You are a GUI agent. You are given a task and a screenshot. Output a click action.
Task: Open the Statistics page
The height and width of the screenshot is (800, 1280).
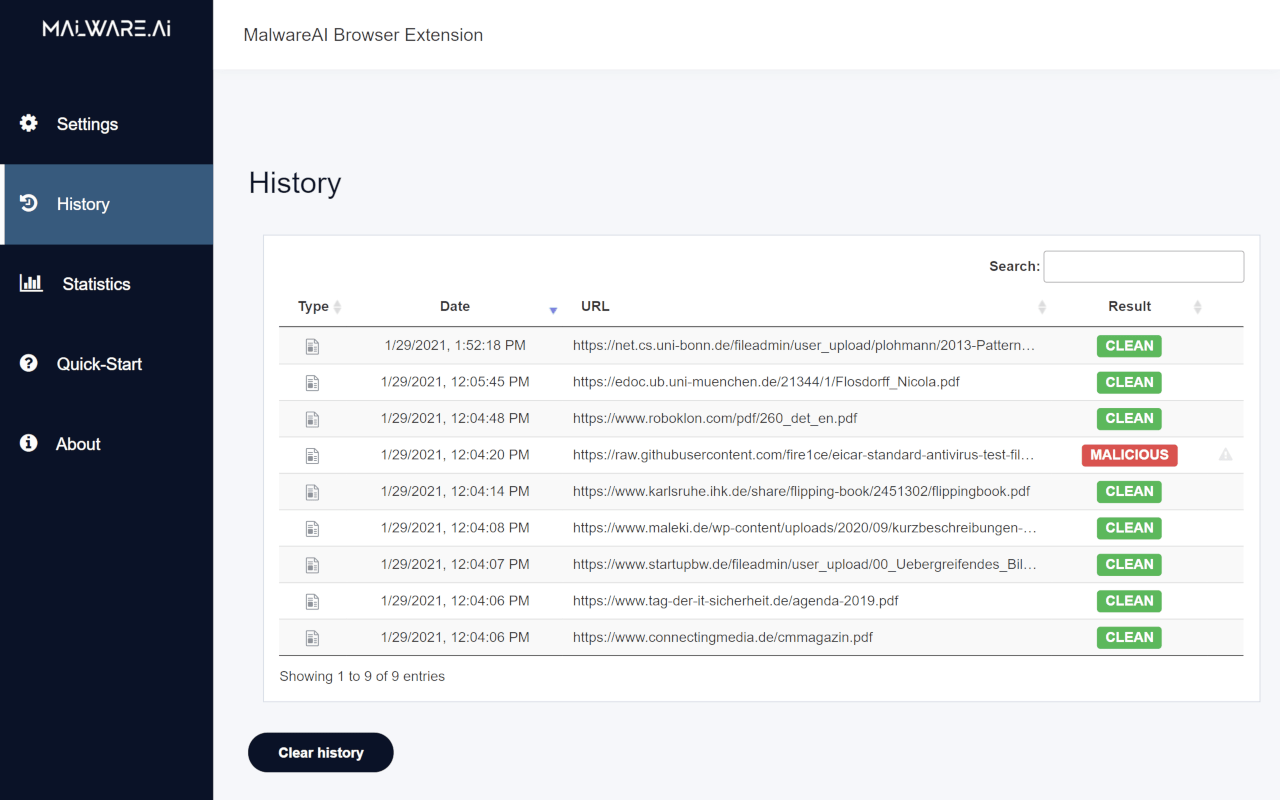(x=106, y=284)
